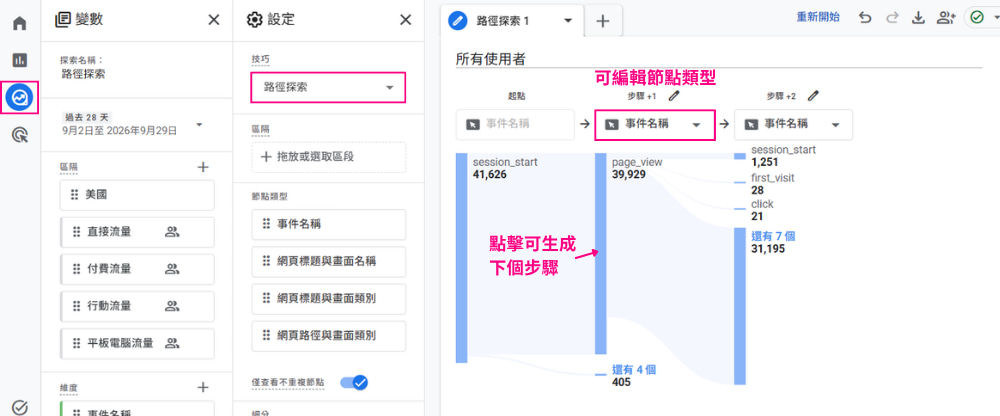Share exploration via add-person icon
1000x416 pixels.
click(945, 18)
